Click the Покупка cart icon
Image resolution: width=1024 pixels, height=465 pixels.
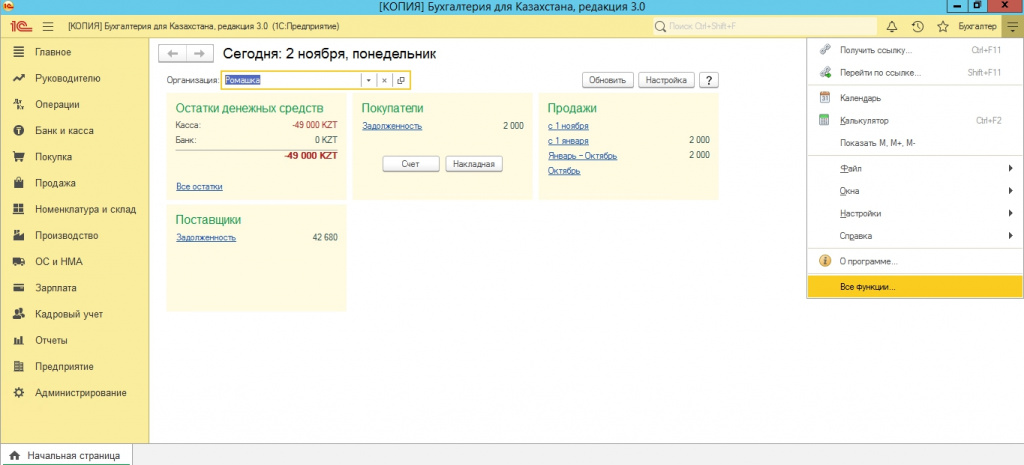point(19,157)
